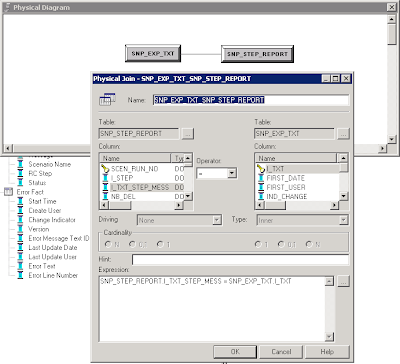Browse for the left table SNP_STEP_REPORT
Image resolution: width=400 pixels, height=364 pixels.
point(188,134)
